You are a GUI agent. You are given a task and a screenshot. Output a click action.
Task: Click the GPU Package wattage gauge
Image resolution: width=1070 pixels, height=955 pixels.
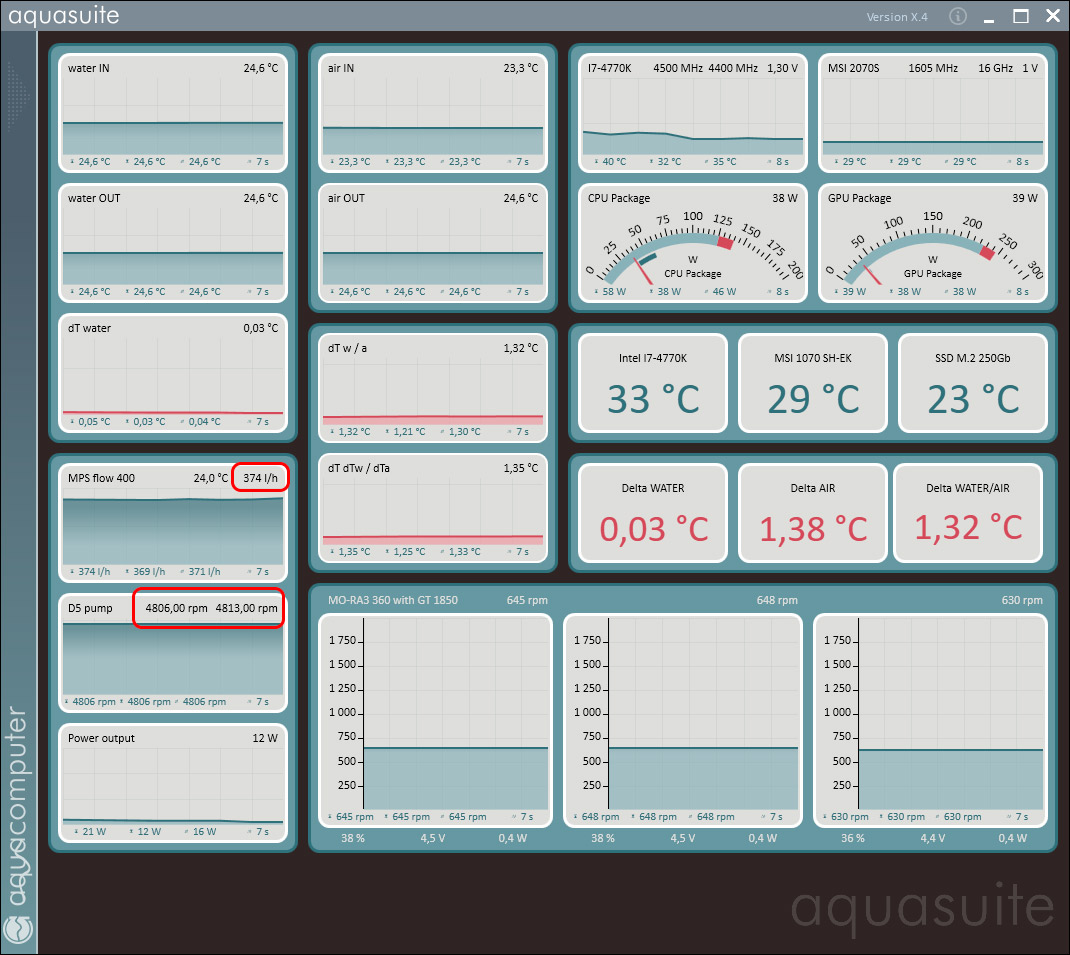coord(933,243)
